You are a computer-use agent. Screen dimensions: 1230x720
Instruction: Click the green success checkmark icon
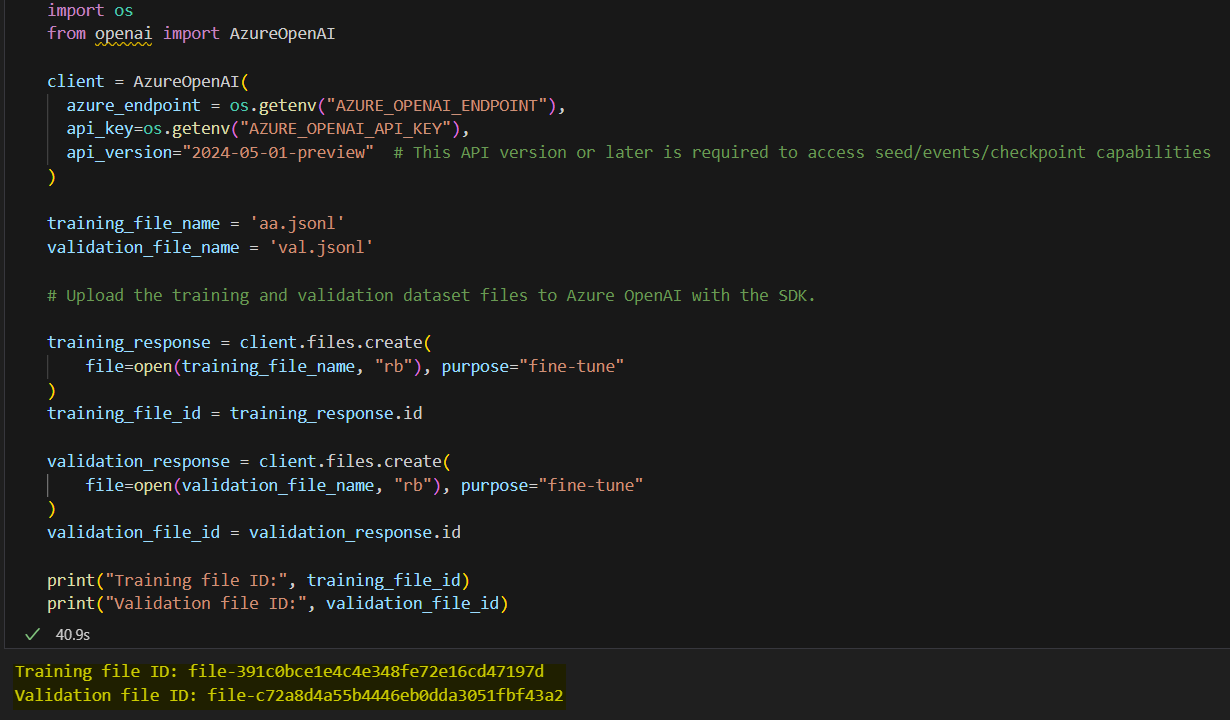click(x=32, y=634)
